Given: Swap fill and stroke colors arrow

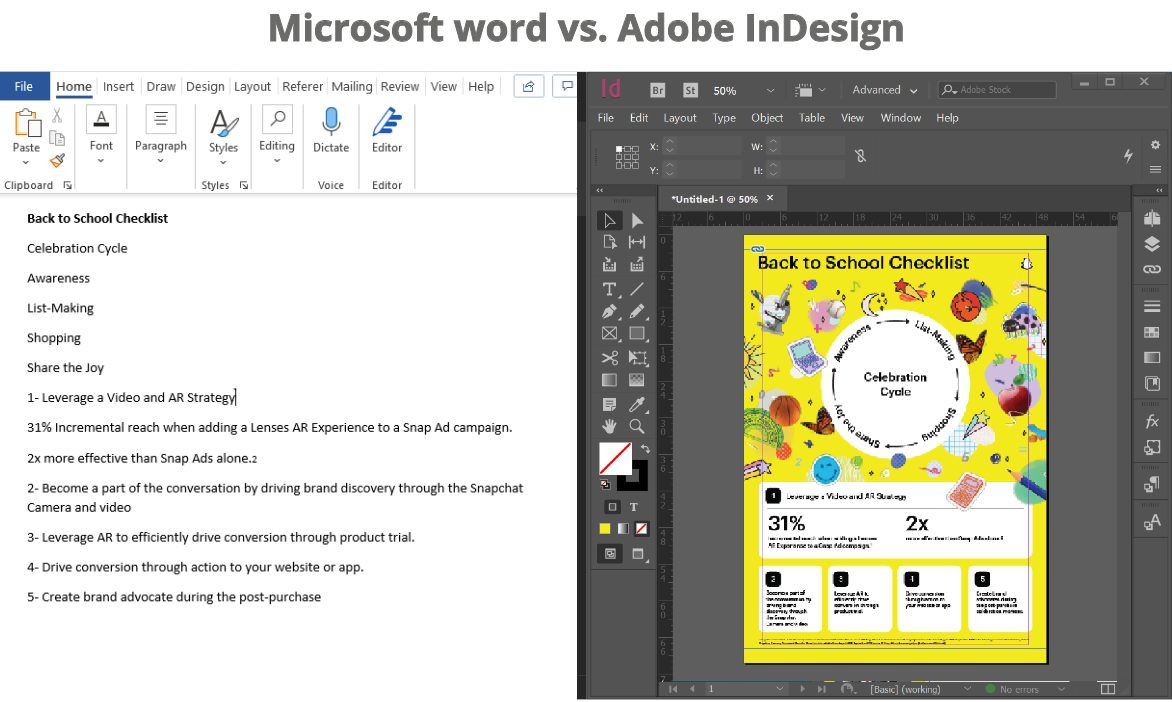Looking at the screenshot, I should pos(644,449).
